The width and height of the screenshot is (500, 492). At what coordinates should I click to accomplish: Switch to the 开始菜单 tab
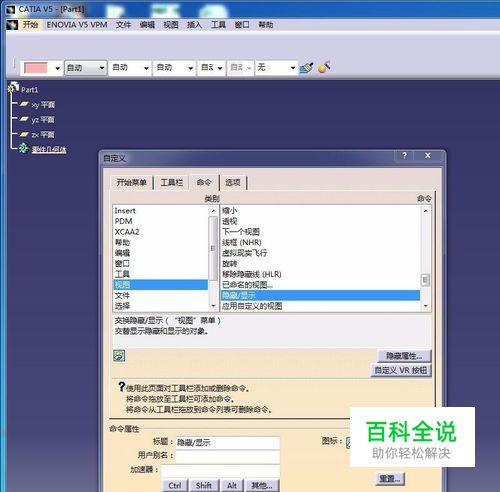click(x=132, y=182)
